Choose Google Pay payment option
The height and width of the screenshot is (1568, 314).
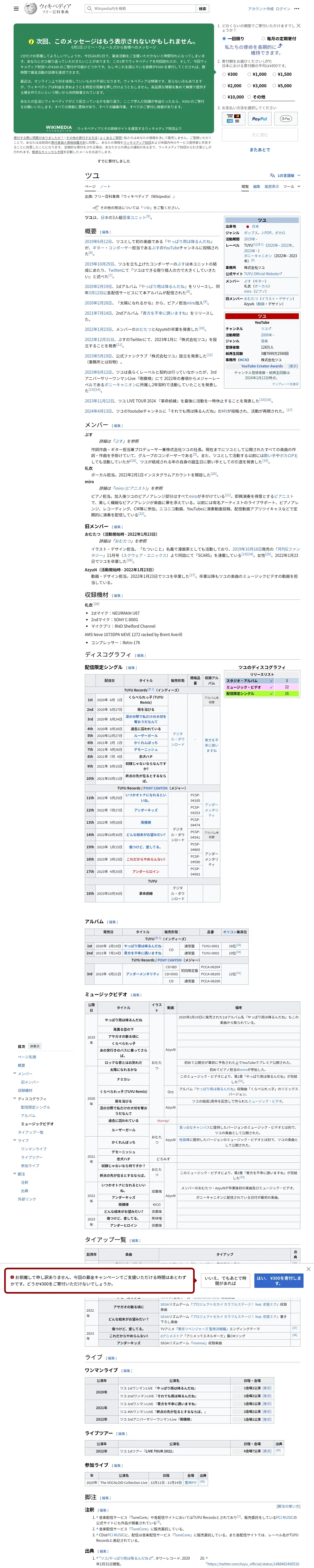pyautogui.click(x=286, y=119)
